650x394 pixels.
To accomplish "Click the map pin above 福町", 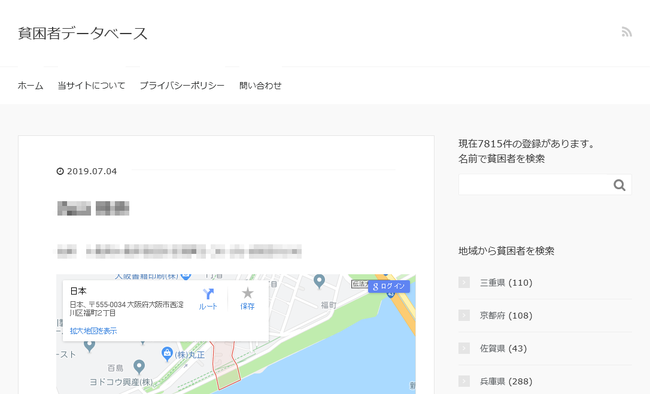I will (319, 282).
